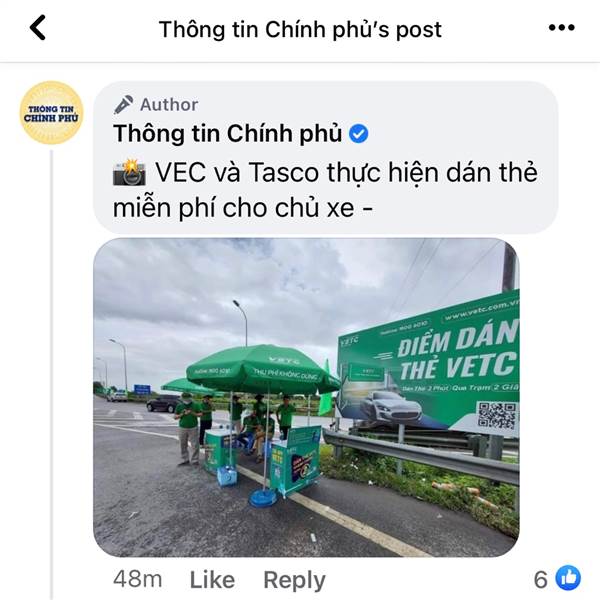Tap the Author microphone icon
Image resolution: width=600 pixels, height=600 pixels.
pos(123,105)
